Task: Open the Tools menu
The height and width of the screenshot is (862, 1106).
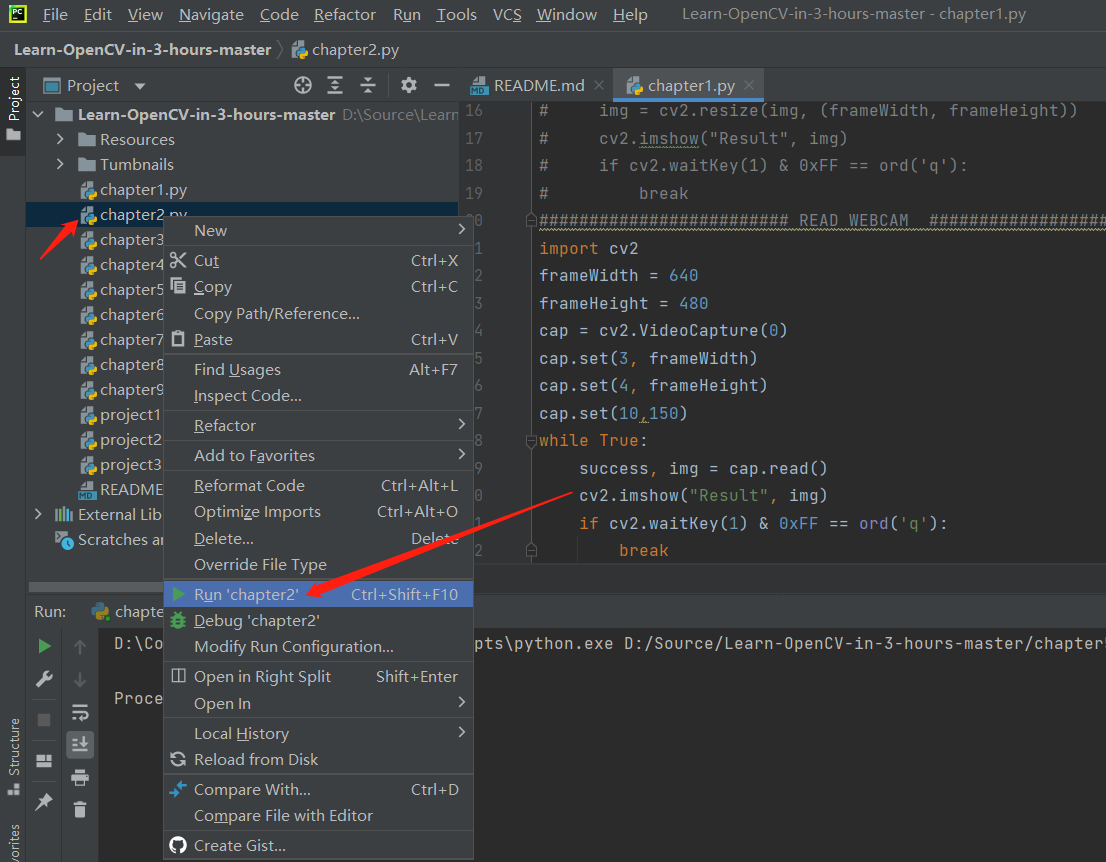Action: click(x=456, y=14)
